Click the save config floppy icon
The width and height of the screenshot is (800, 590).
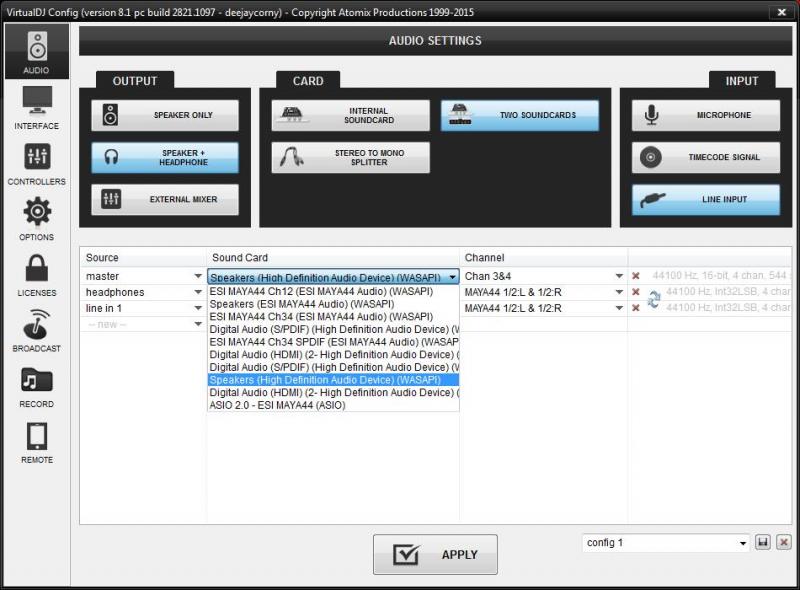(x=763, y=542)
